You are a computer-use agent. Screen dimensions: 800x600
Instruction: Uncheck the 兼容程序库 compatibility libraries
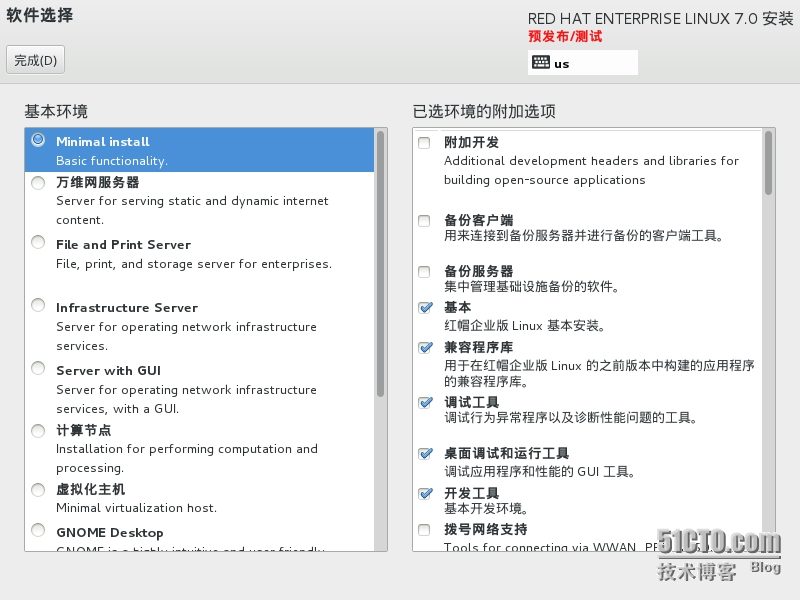click(425, 347)
